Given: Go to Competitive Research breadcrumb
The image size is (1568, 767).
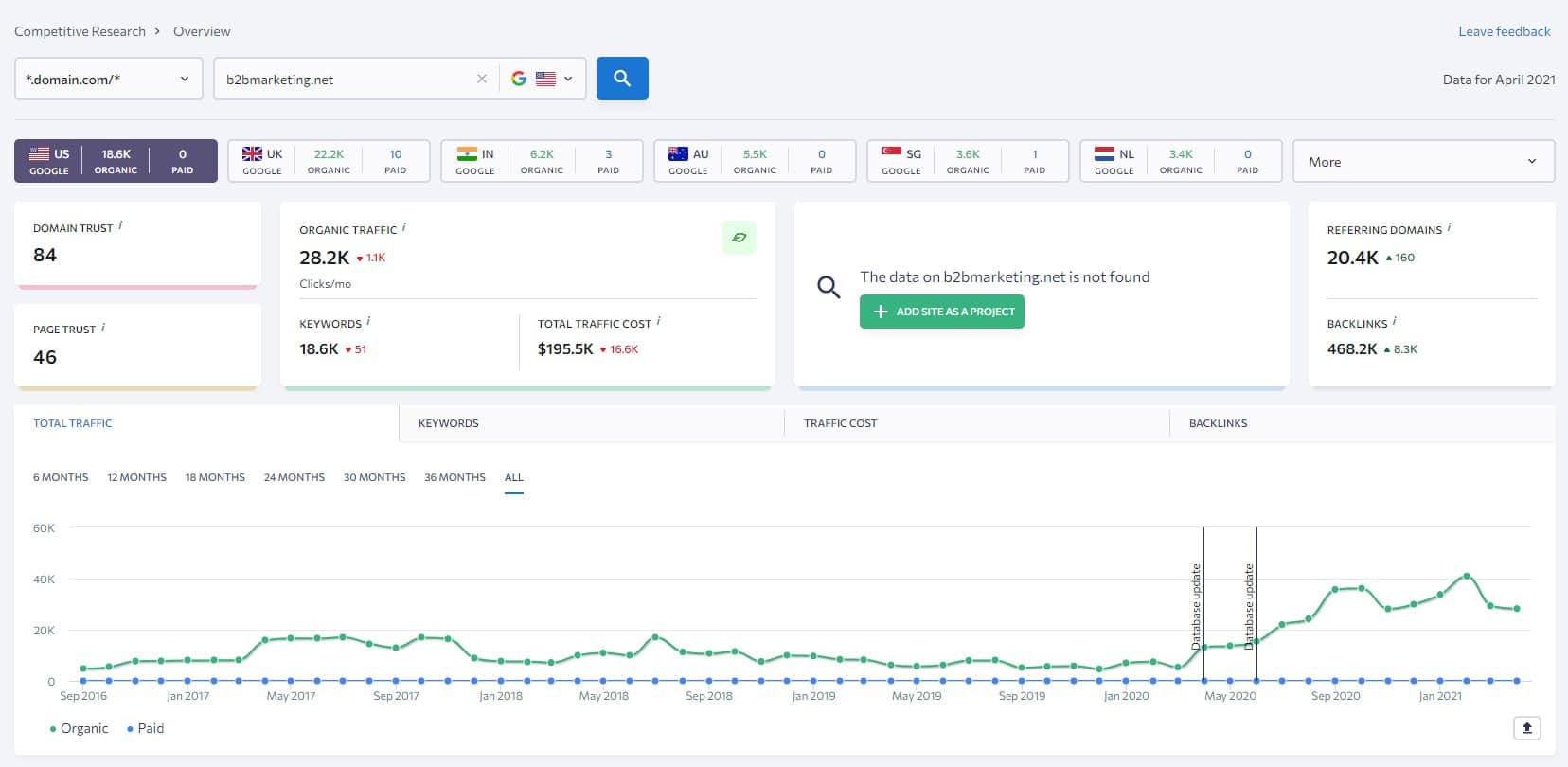Looking at the screenshot, I should 80,31.
